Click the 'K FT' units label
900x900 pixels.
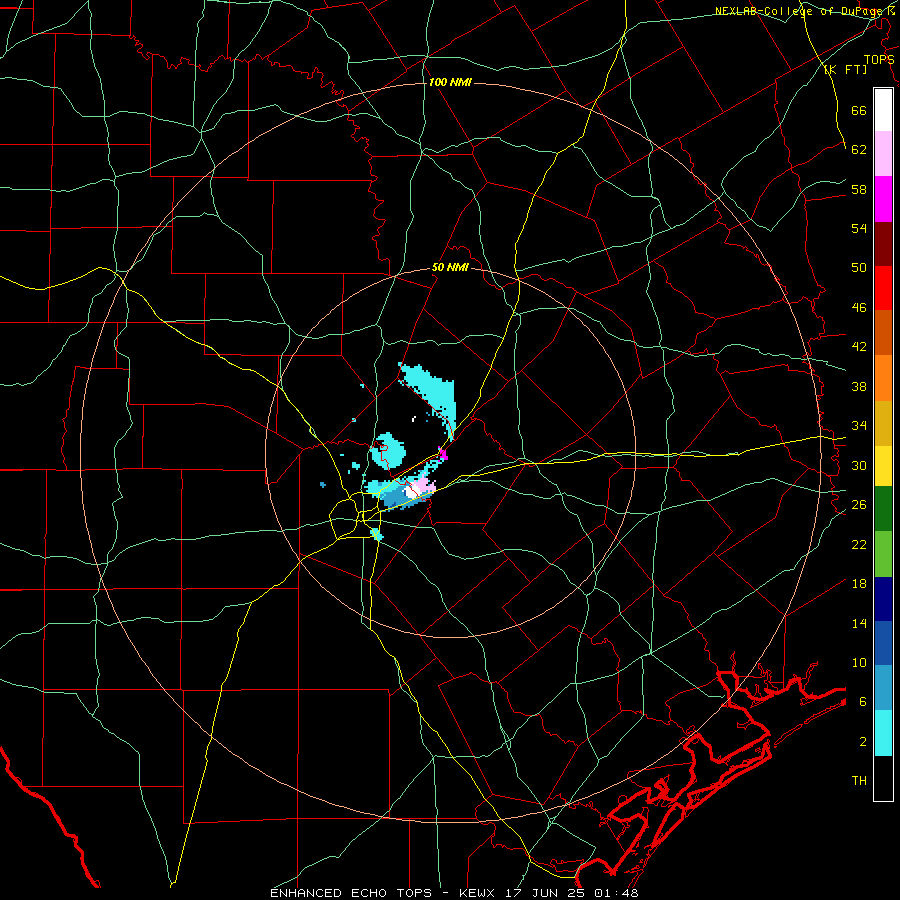[x=845, y=70]
